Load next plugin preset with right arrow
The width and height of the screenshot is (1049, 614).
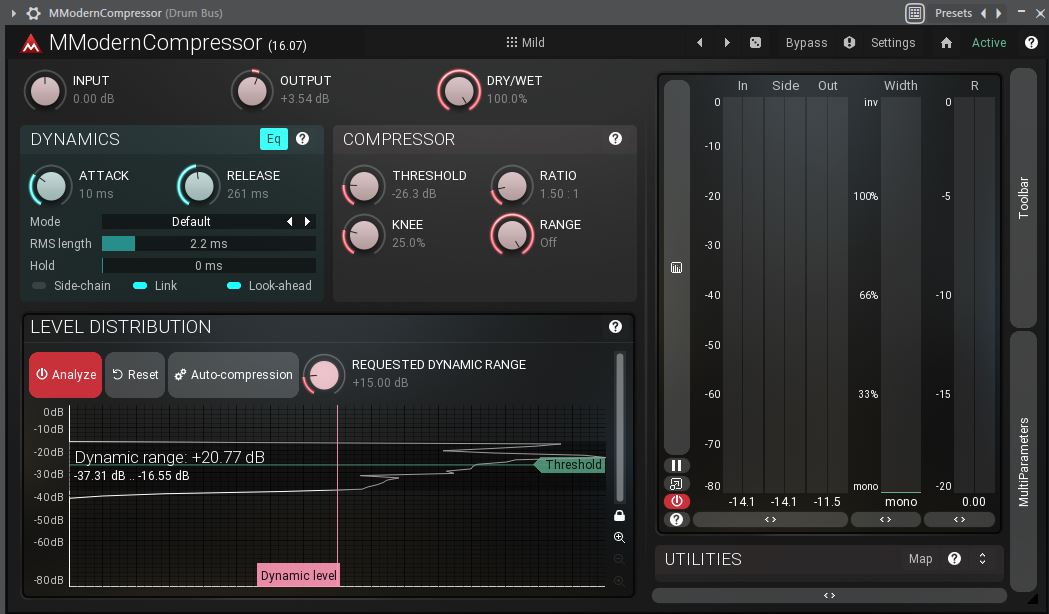tap(727, 42)
